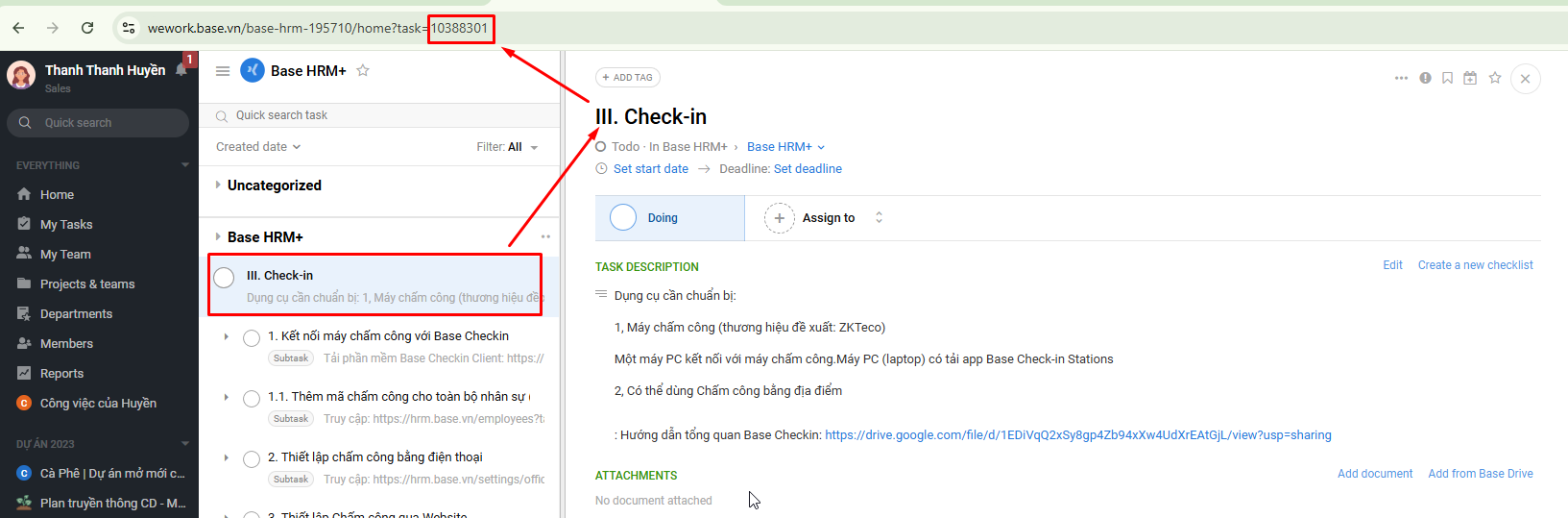Expand subtask 1.1. Thêm mã chấm công
Screen dimensions: 1568x518
(x=227, y=397)
